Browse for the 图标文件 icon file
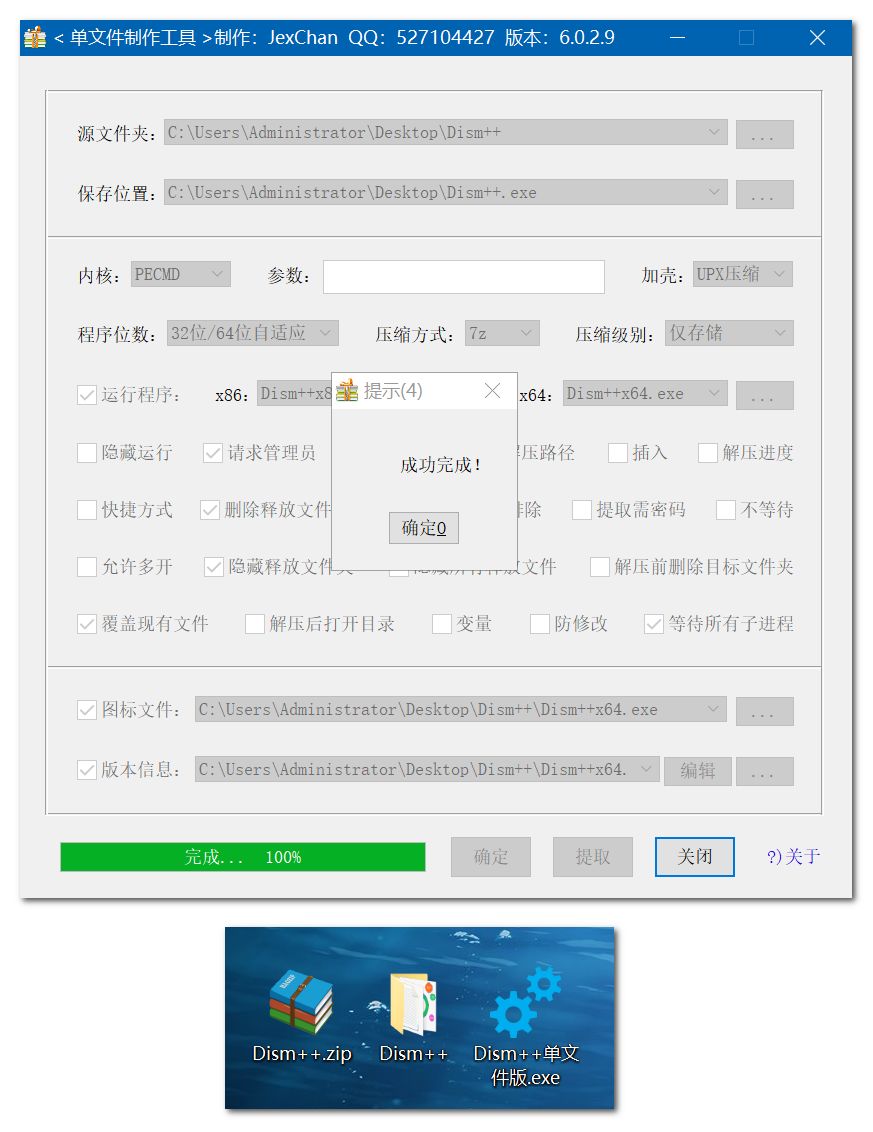Image resolution: width=873 pixels, height=1132 pixels. [764, 711]
